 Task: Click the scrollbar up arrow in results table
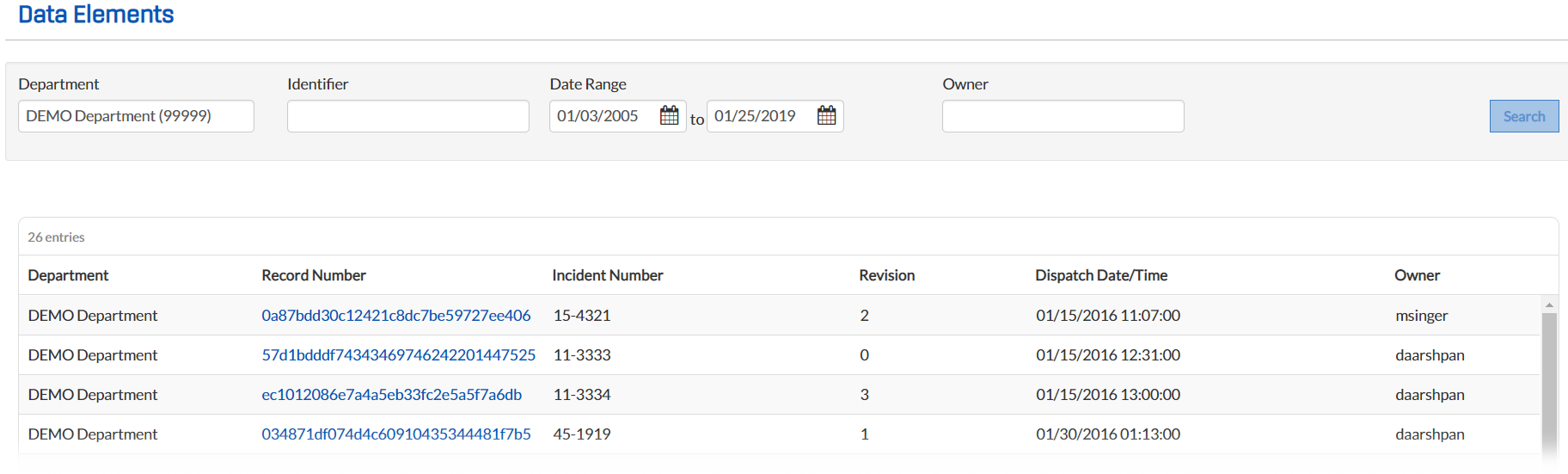(x=1549, y=305)
